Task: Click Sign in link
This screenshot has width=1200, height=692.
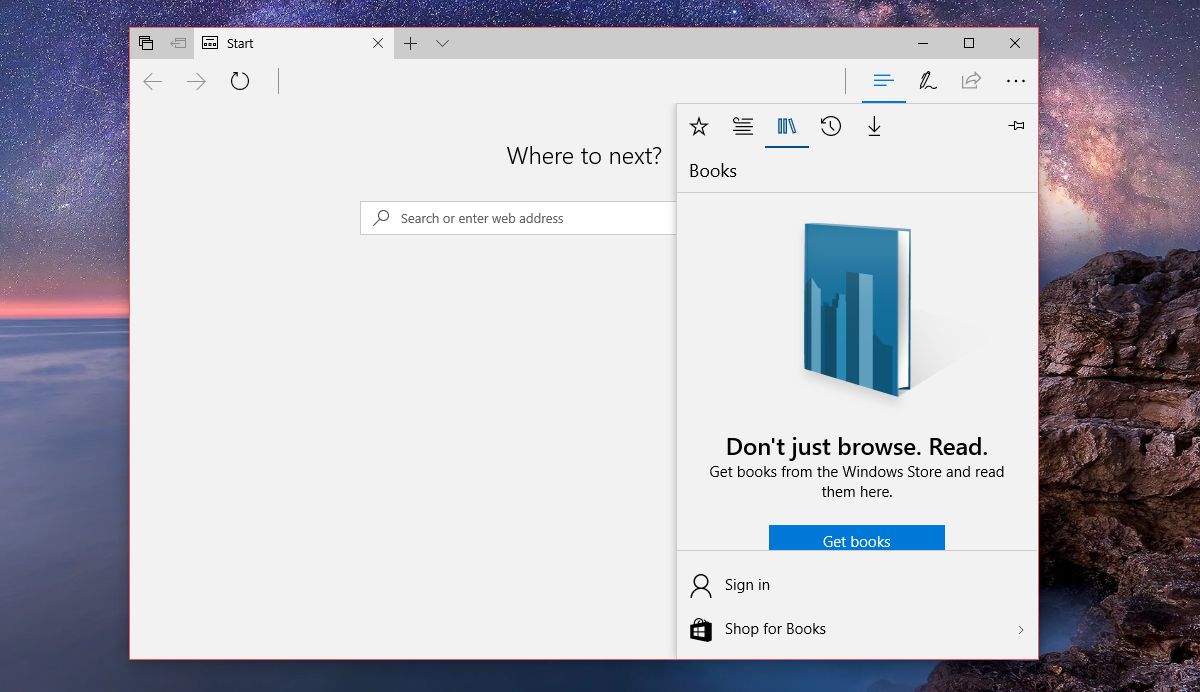Action: 747,585
